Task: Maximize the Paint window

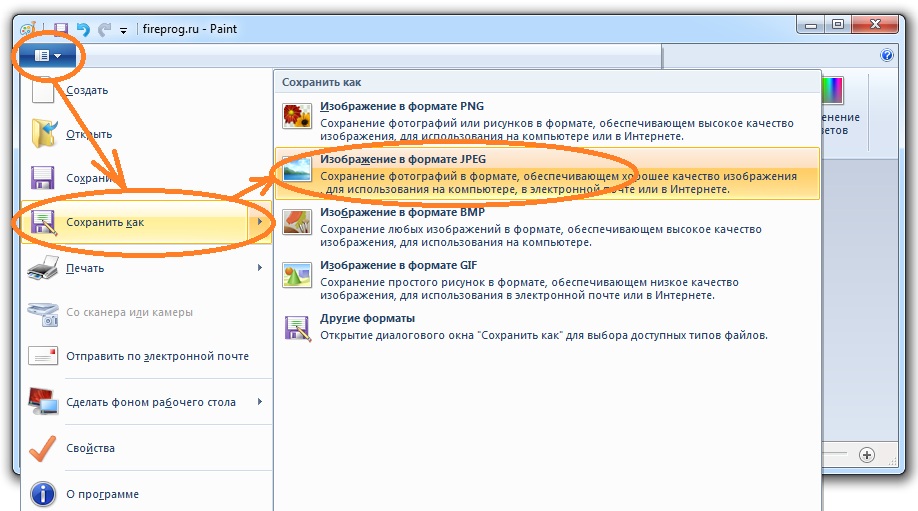Action: coord(838,25)
